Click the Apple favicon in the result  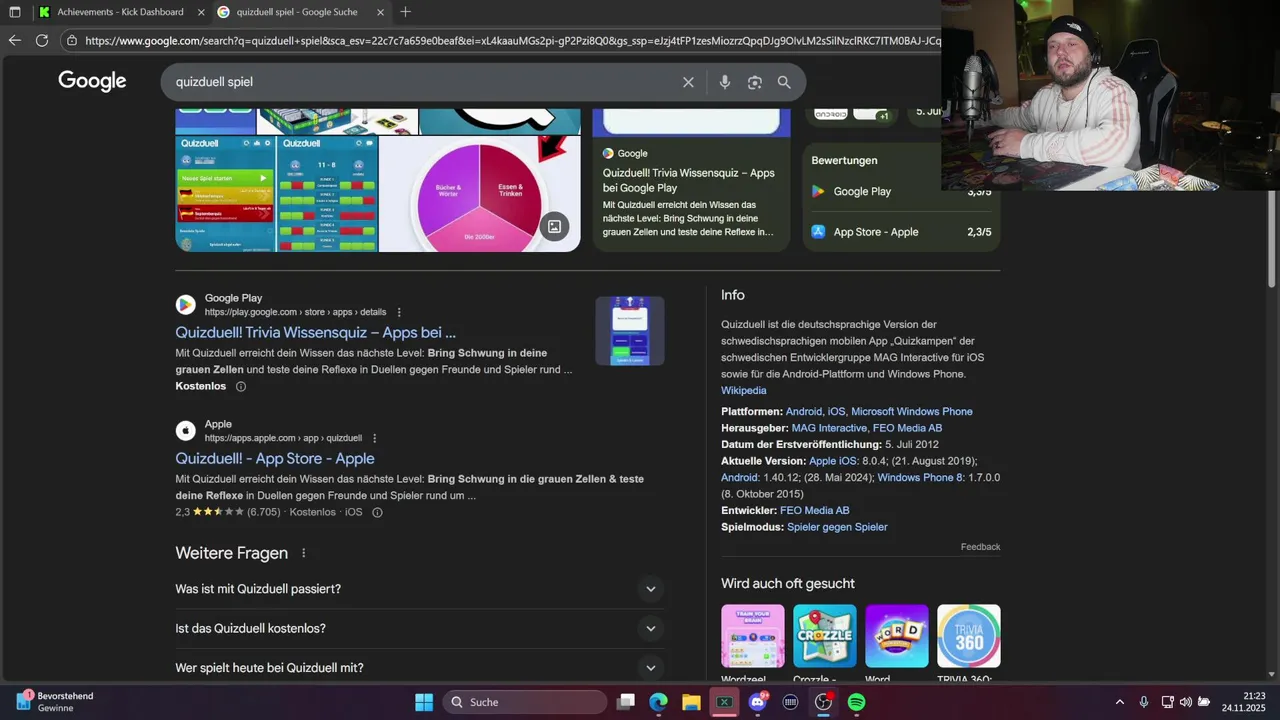point(185,431)
